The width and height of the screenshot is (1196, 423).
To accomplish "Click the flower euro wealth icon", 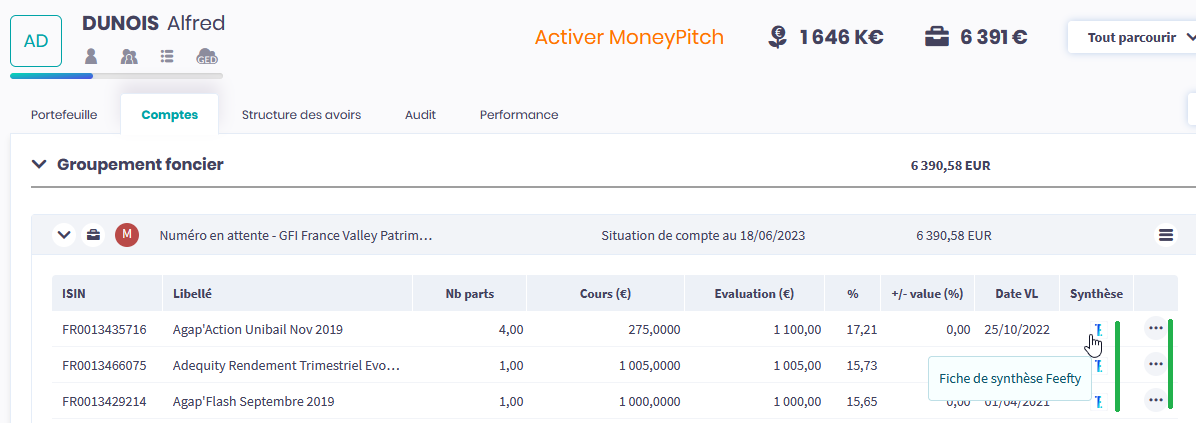I will click(777, 37).
